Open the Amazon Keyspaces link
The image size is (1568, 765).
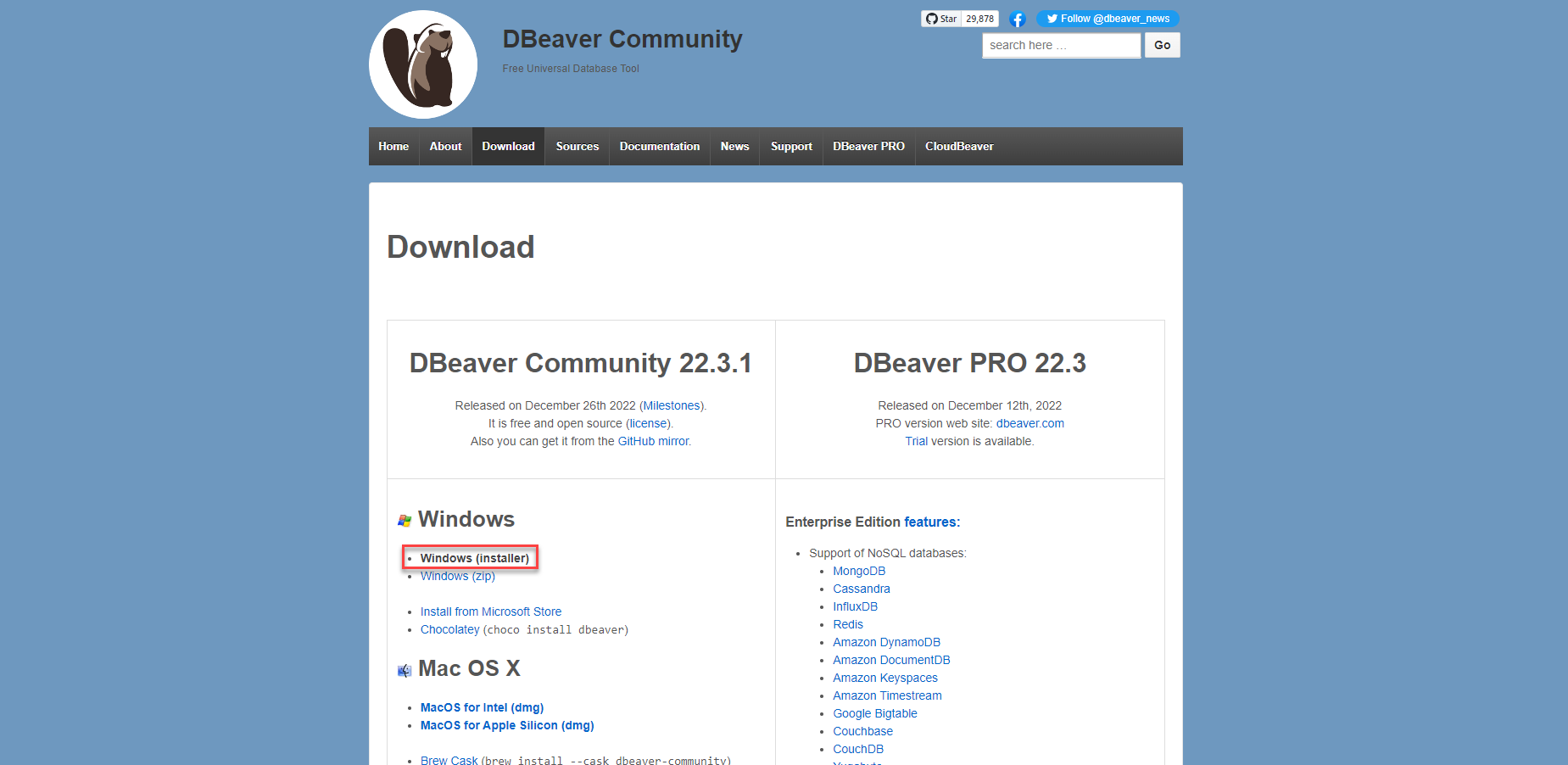coord(885,678)
